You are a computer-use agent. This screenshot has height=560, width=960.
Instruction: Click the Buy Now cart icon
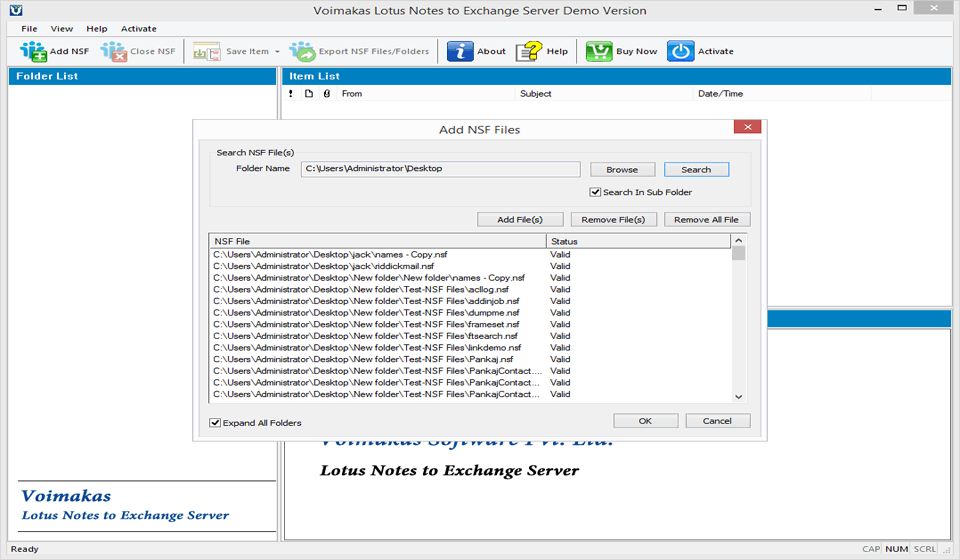click(599, 51)
